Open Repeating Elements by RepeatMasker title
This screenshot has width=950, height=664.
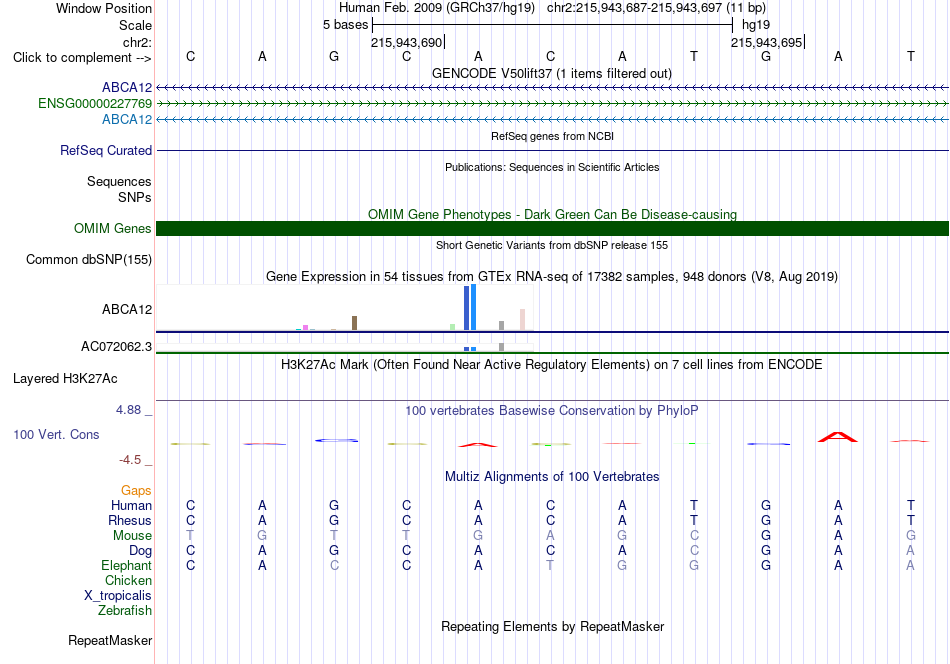(x=552, y=626)
